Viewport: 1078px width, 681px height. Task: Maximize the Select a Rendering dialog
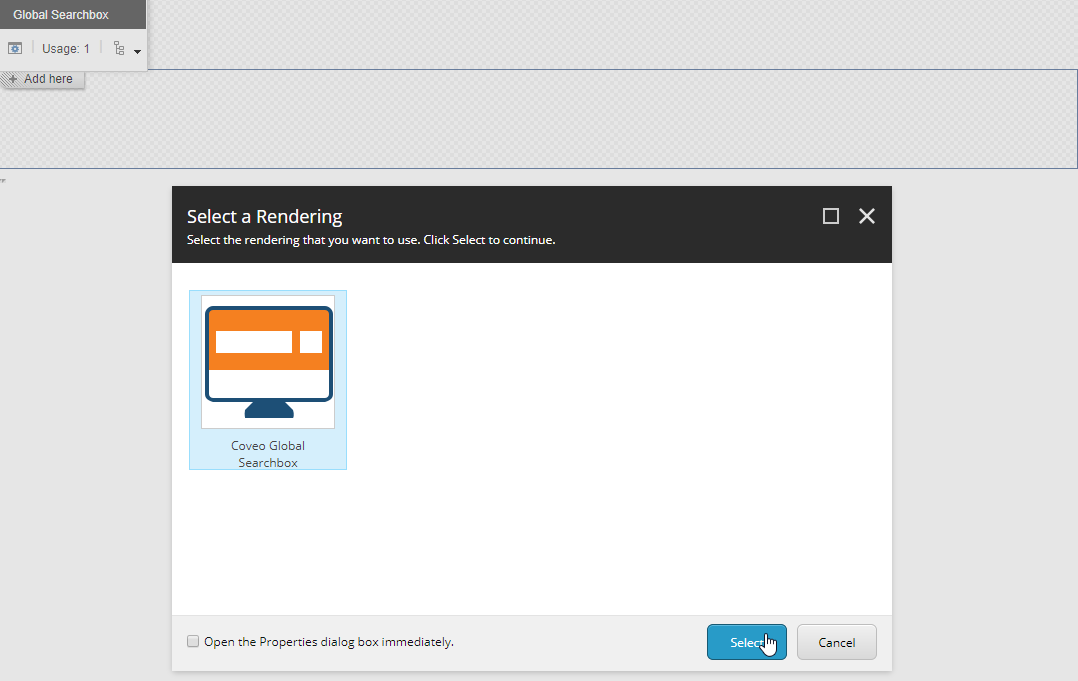tap(830, 216)
